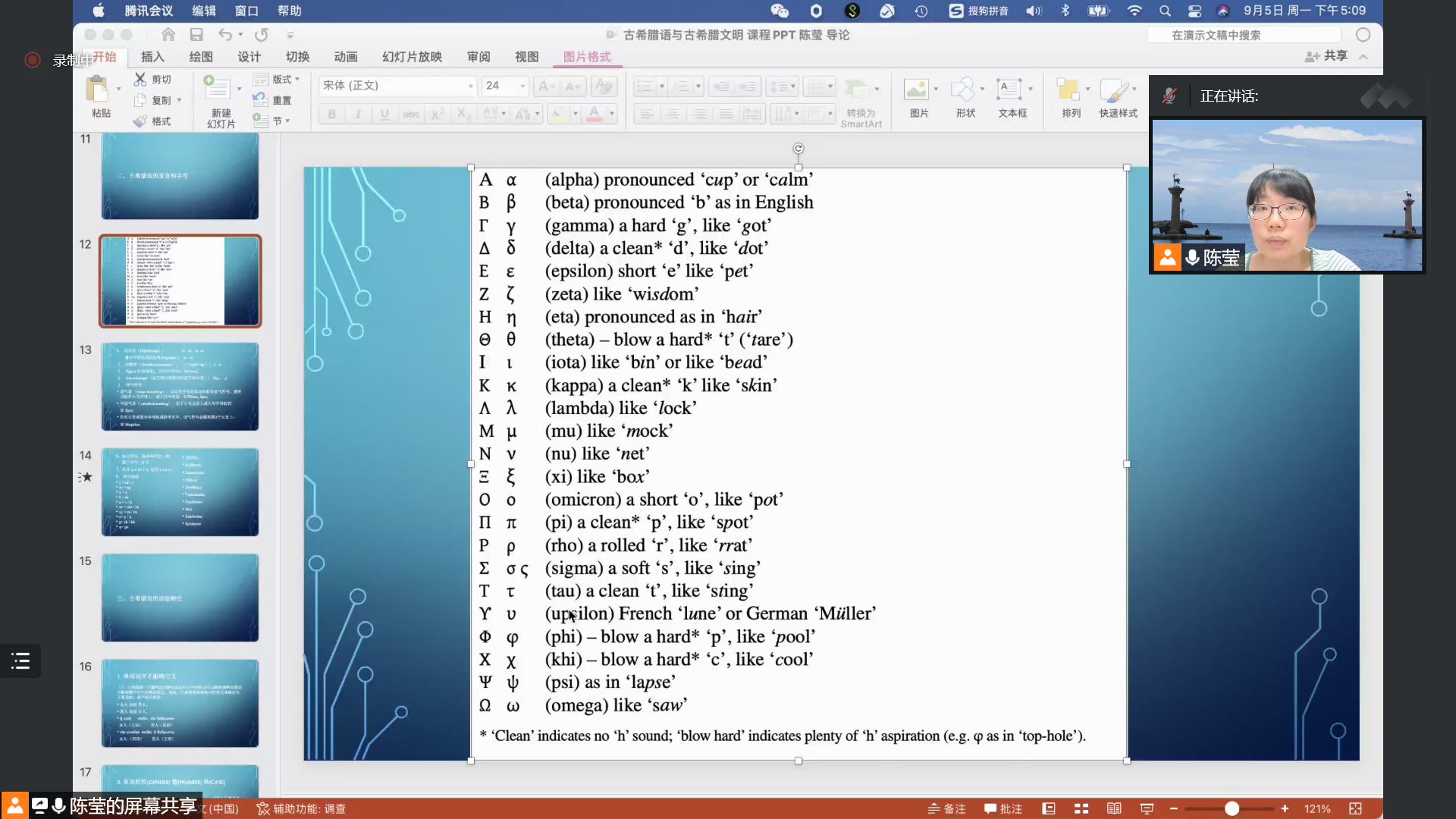Click the 共享 share button

pyautogui.click(x=1326, y=56)
